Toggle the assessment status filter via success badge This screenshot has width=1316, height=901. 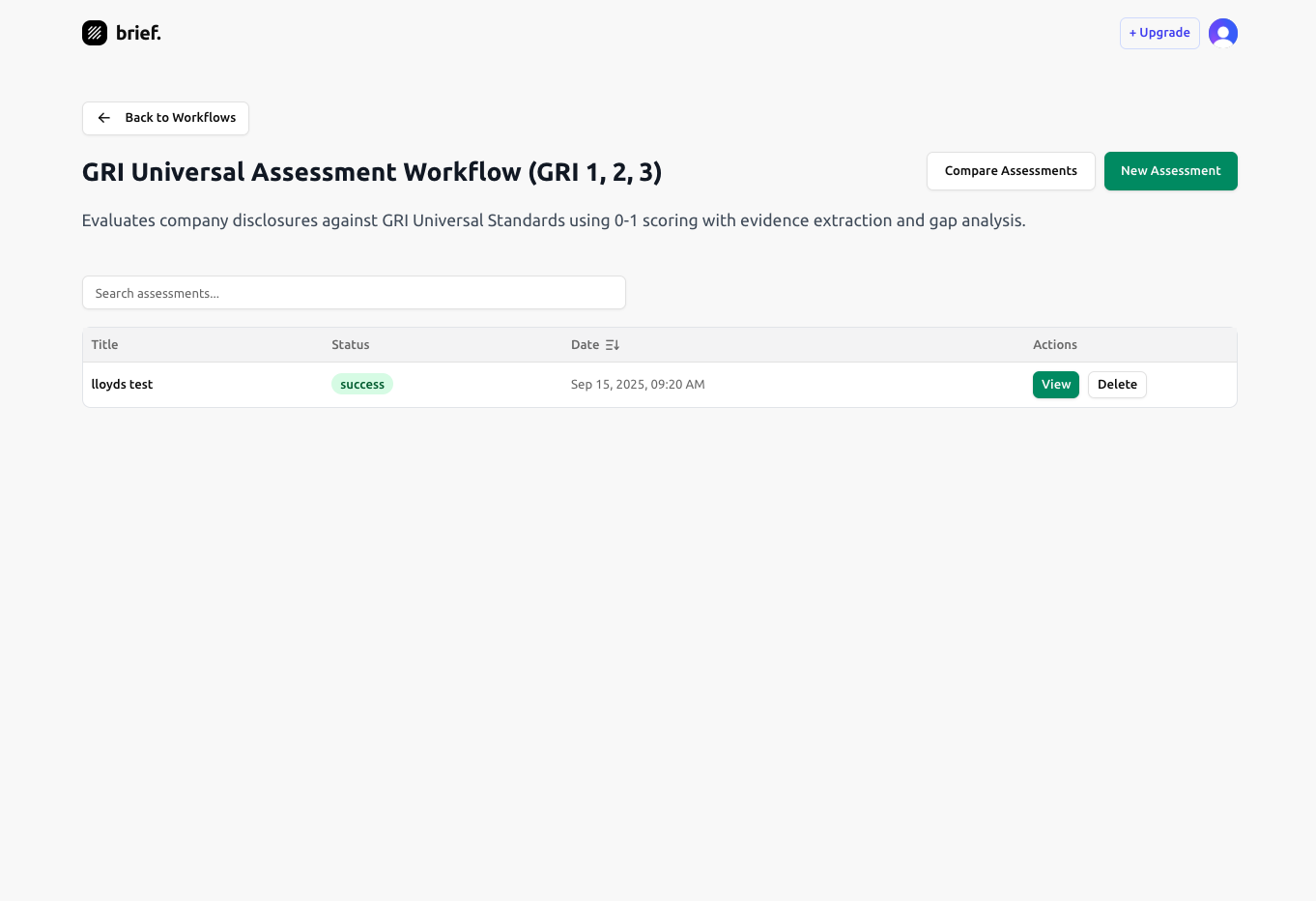tap(362, 384)
